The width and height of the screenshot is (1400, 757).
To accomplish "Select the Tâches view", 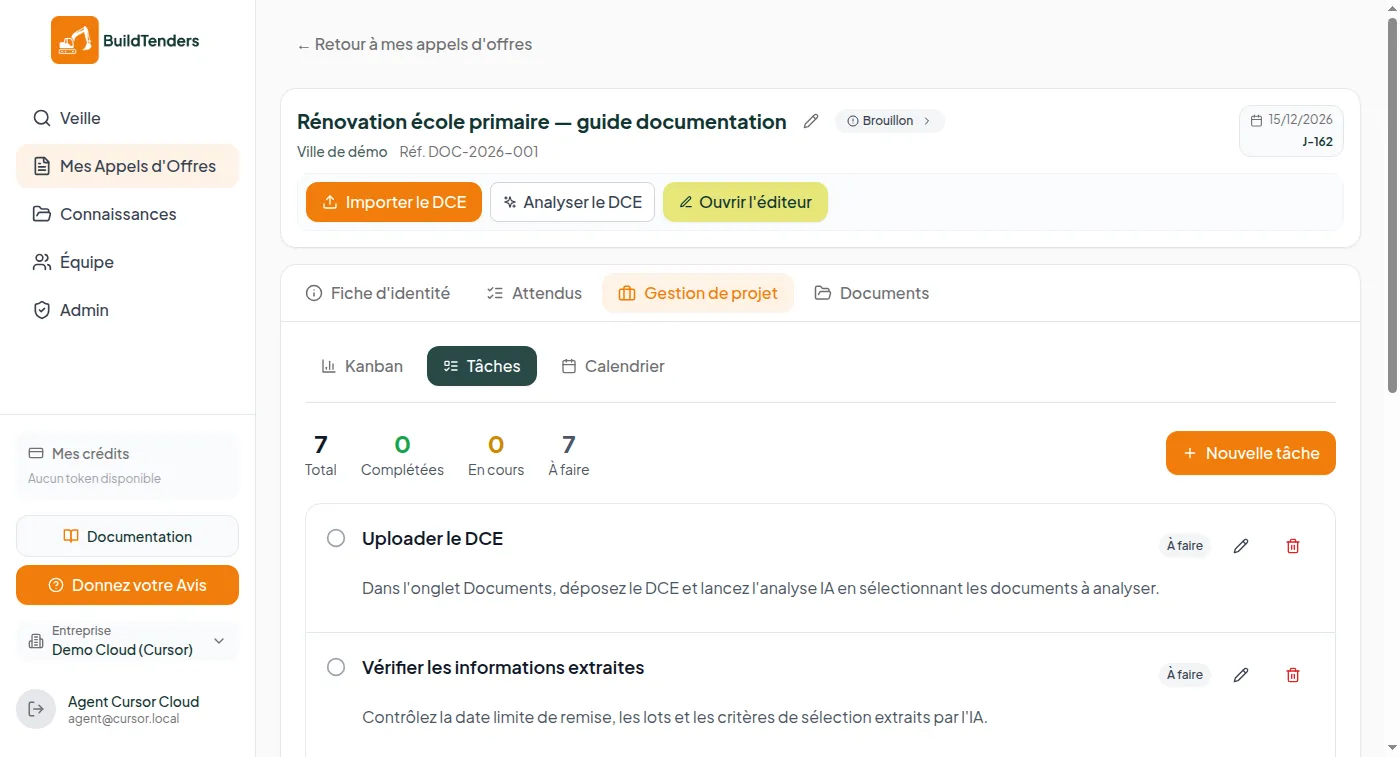I will (x=482, y=366).
